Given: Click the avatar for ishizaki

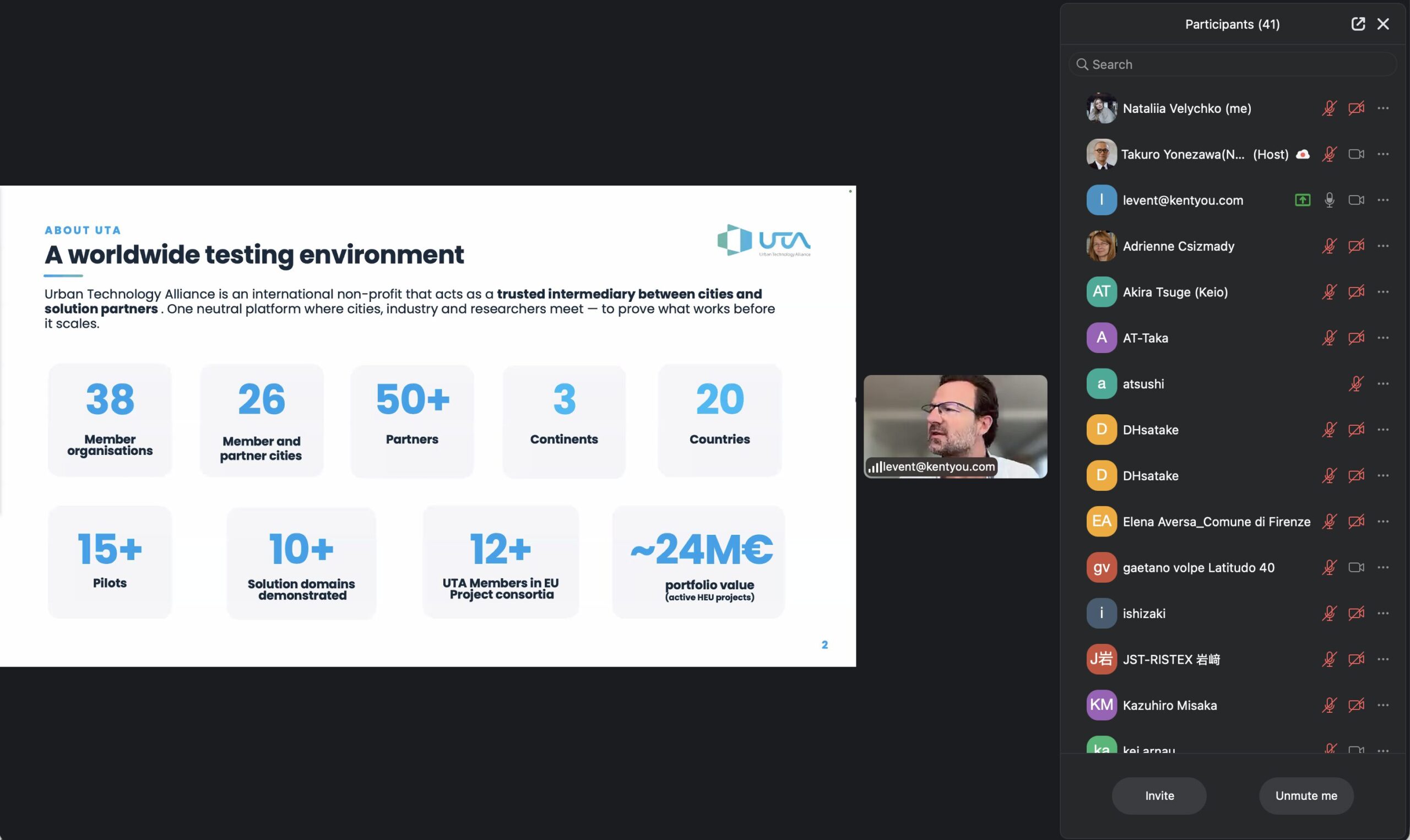Looking at the screenshot, I should click(x=1101, y=613).
